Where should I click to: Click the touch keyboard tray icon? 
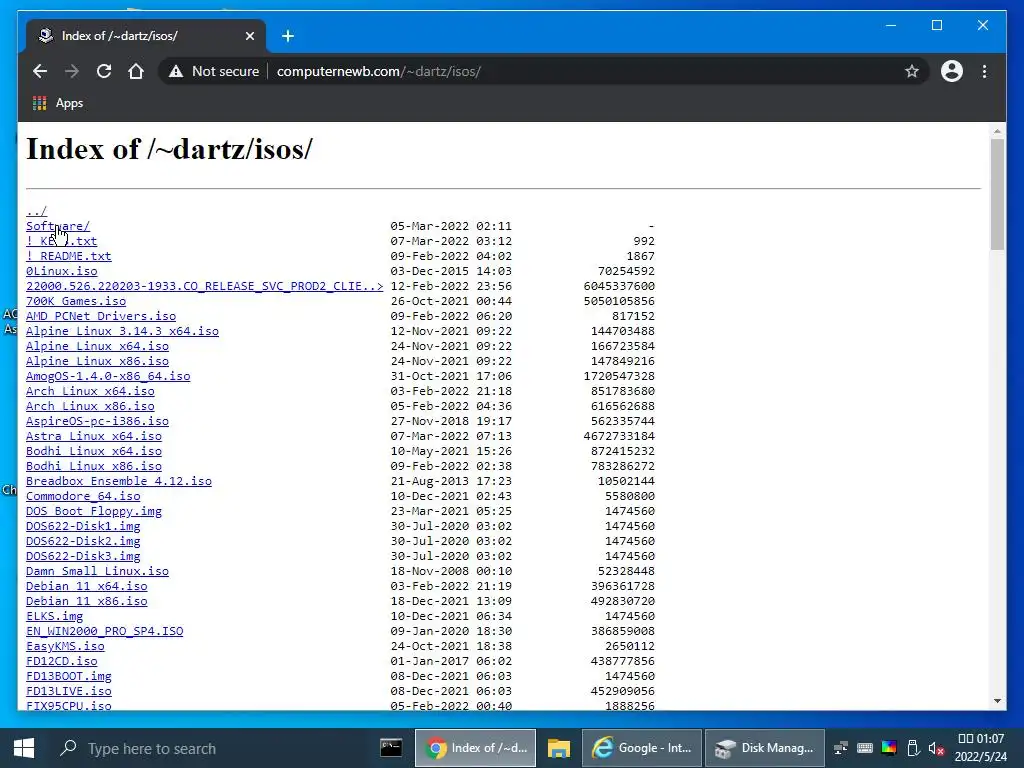[x=865, y=748]
